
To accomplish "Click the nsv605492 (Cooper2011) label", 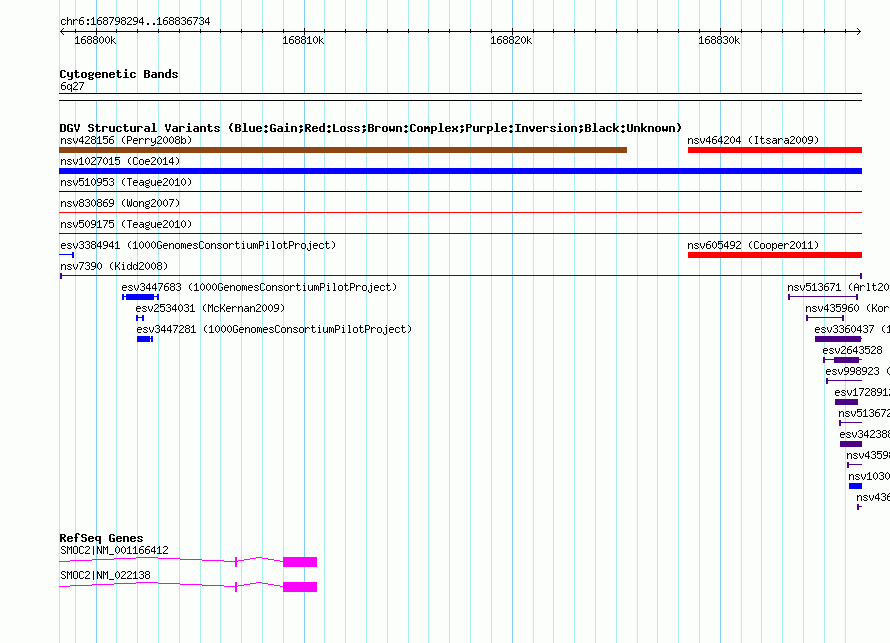I will coord(753,245).
